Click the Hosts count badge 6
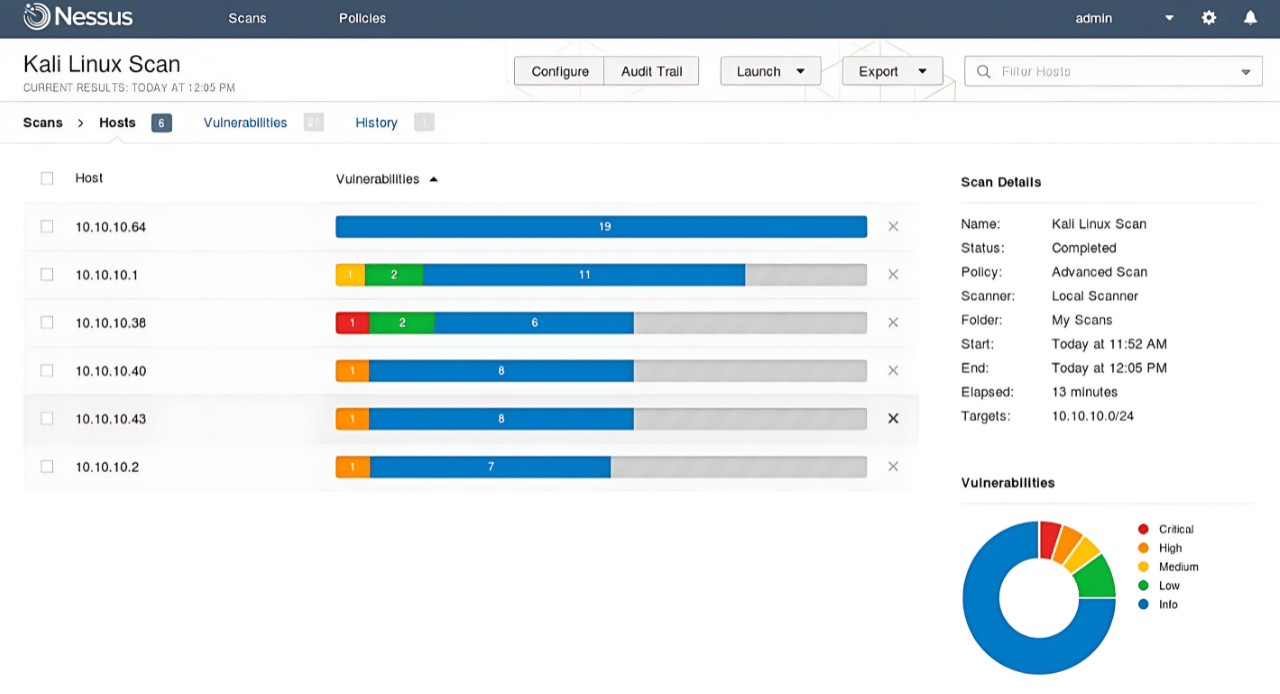 [x=161, y=123]
